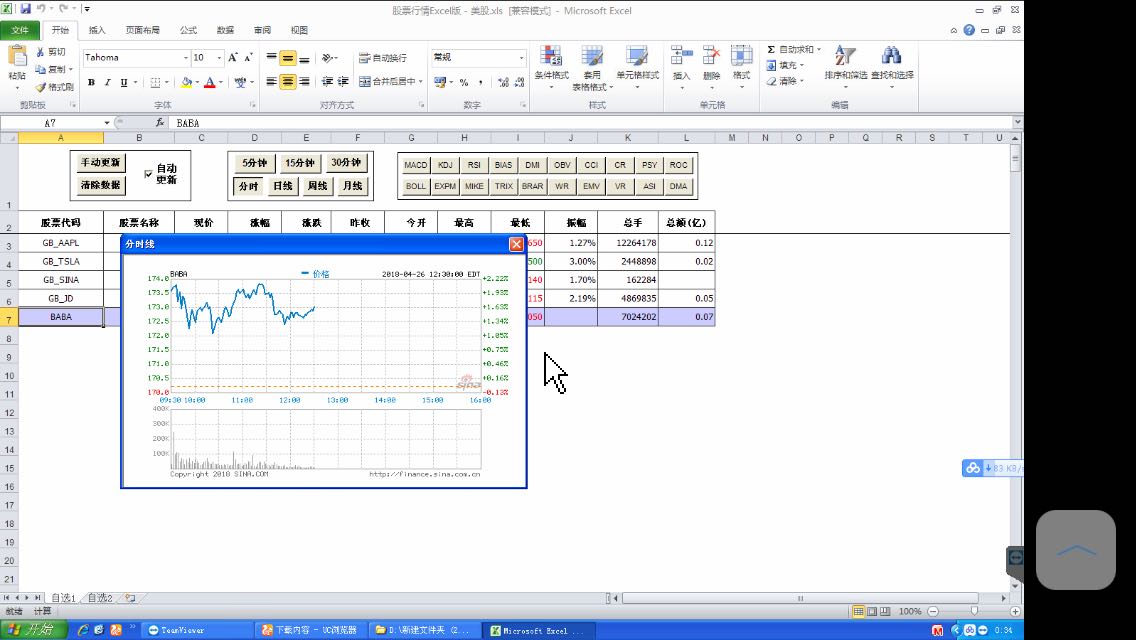Open Merge & Center (合并后居中) dropdown
Image resolution: width=1136 pixels, height=640 pixels.
coord(420,82)
